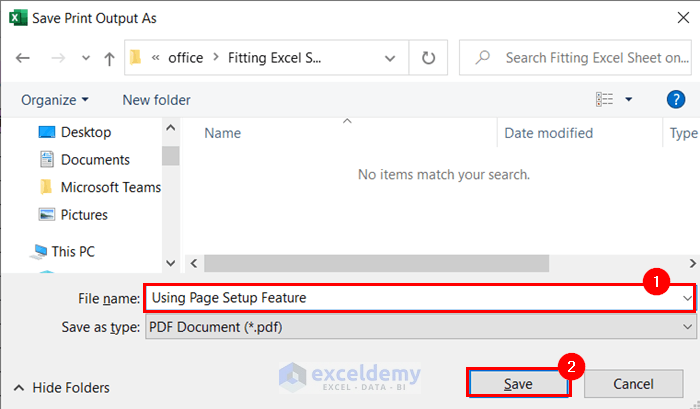Open the Organize menu
The width and height of the screenshot is (700, 409).
(x=54, y=100)
